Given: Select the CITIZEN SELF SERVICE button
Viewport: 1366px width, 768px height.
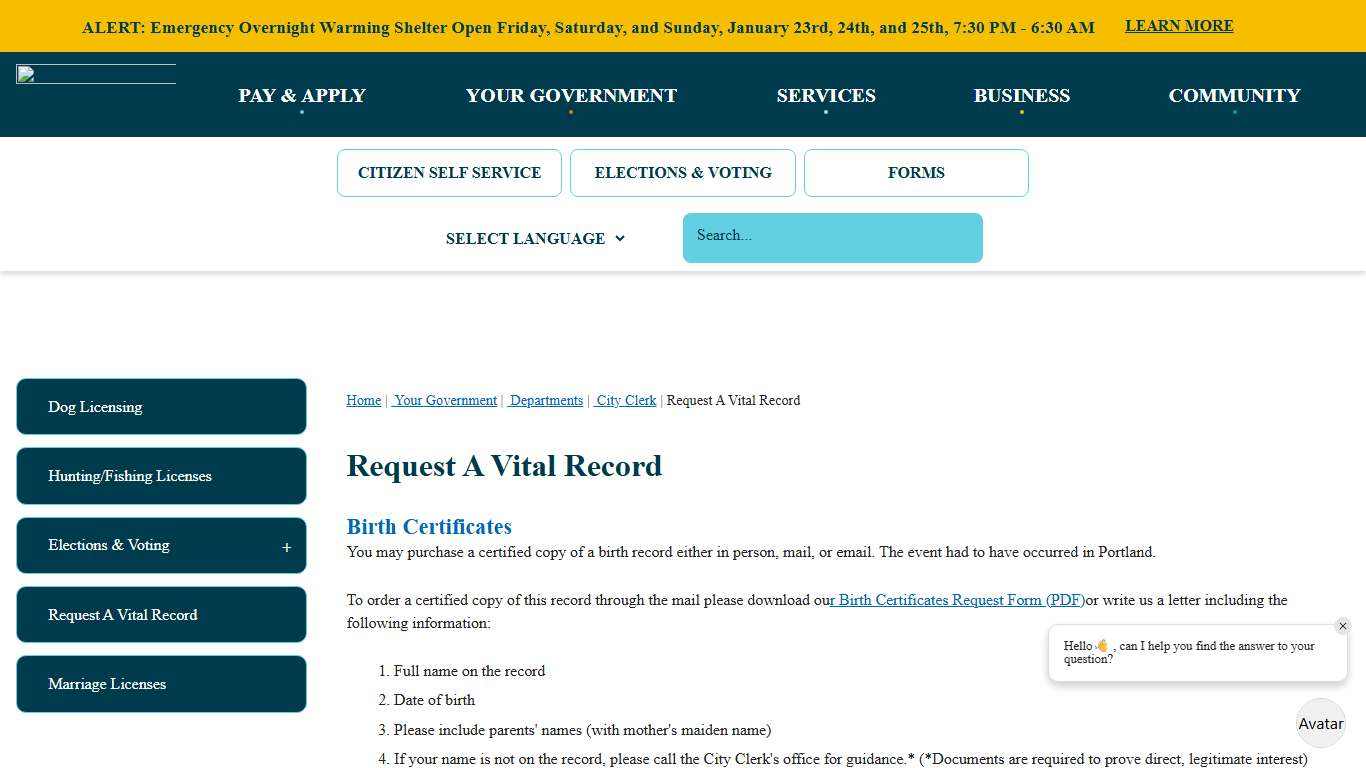Looking at the screenshot, I should [449, 172].
